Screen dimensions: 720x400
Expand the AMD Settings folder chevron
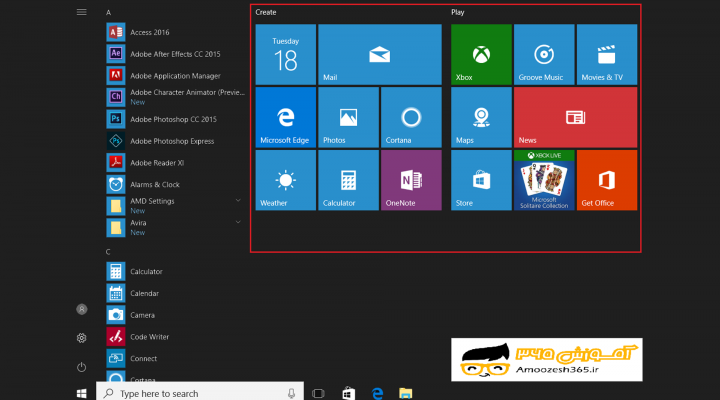238,201
